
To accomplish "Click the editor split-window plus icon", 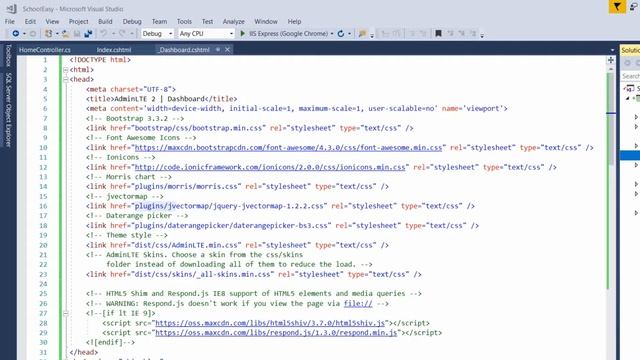I will (611, 60).
